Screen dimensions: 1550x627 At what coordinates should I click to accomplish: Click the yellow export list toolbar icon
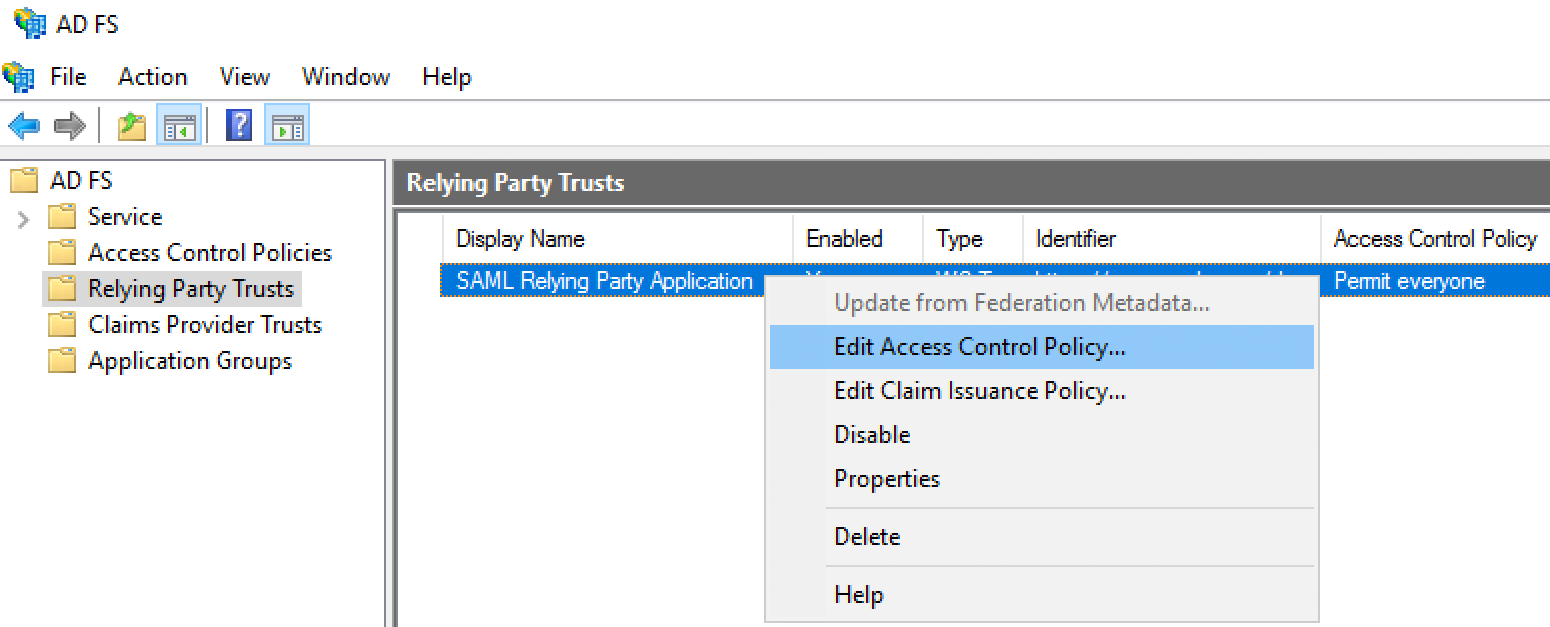pos(131,126)
